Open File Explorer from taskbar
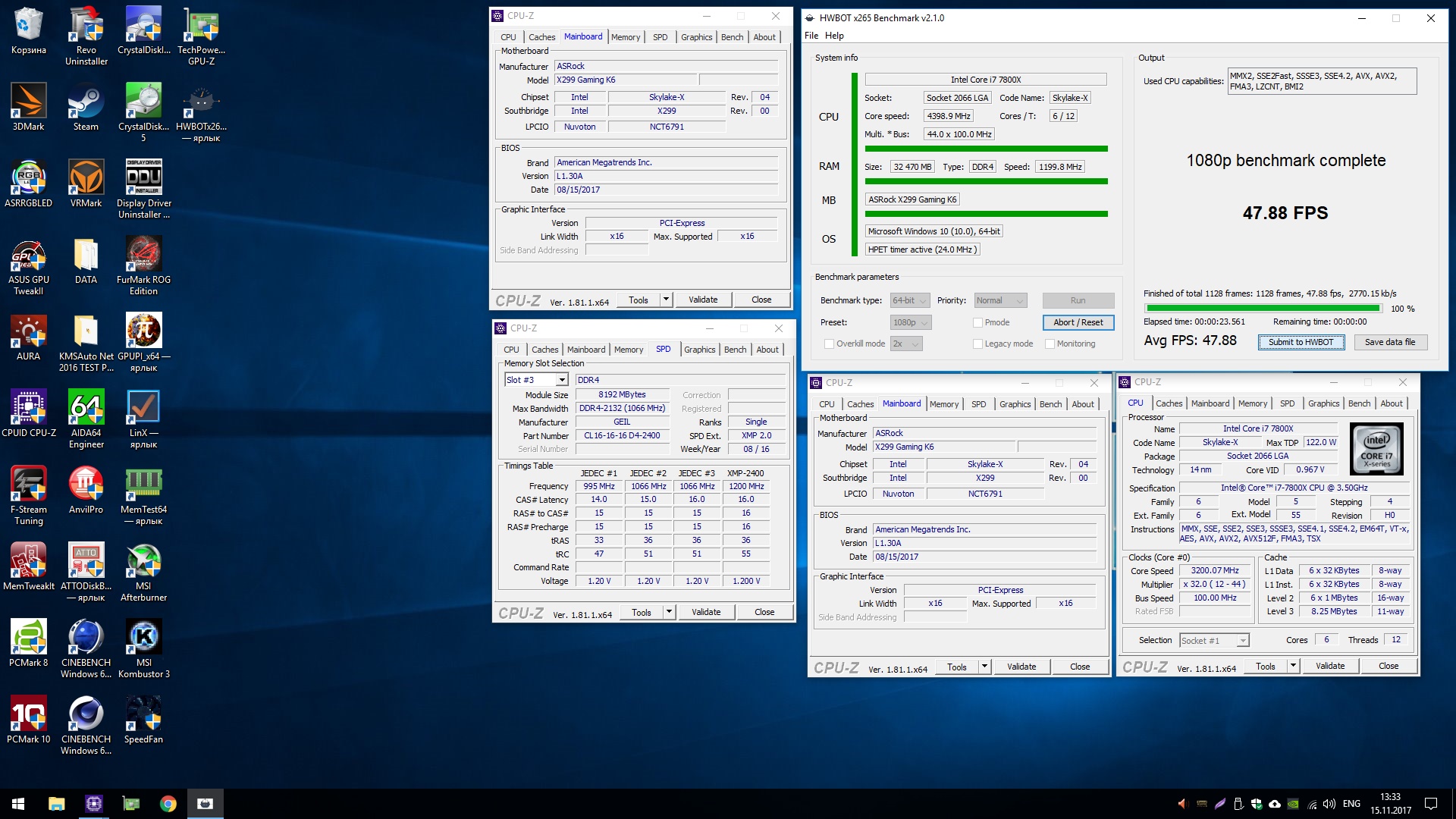1456x819 pixels. [56, 804]
